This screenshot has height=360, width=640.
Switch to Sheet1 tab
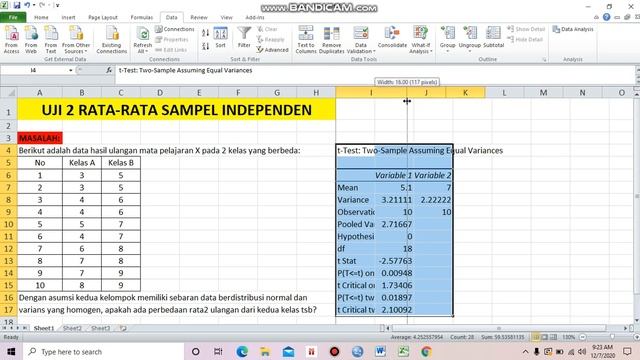pos(44,328)
